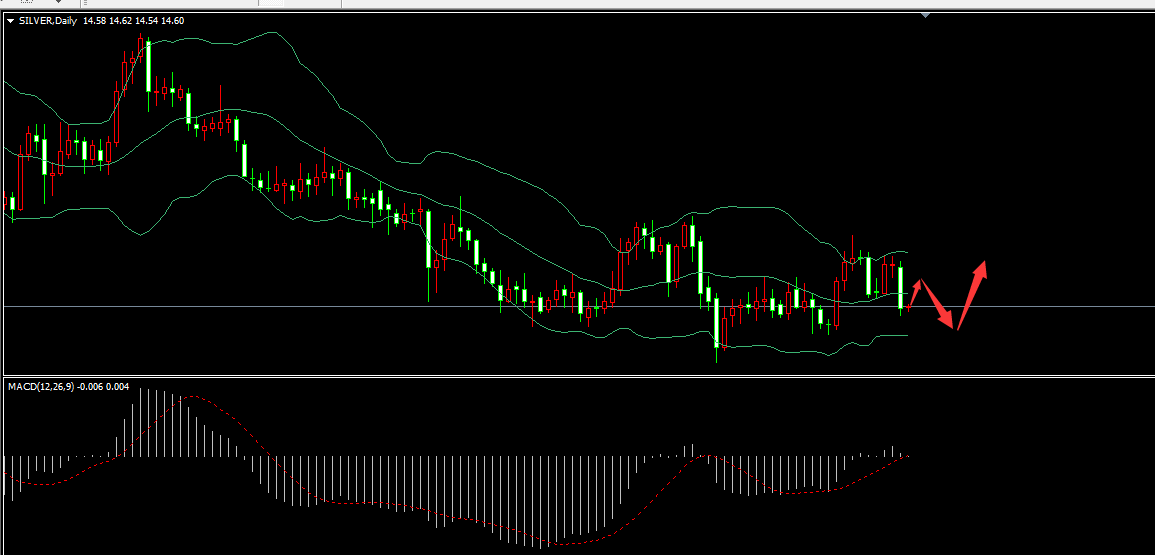The image size is (1155, 555).
Task: Click the MACD(12,26,9) indicator label
Action: tap(41, 386)
